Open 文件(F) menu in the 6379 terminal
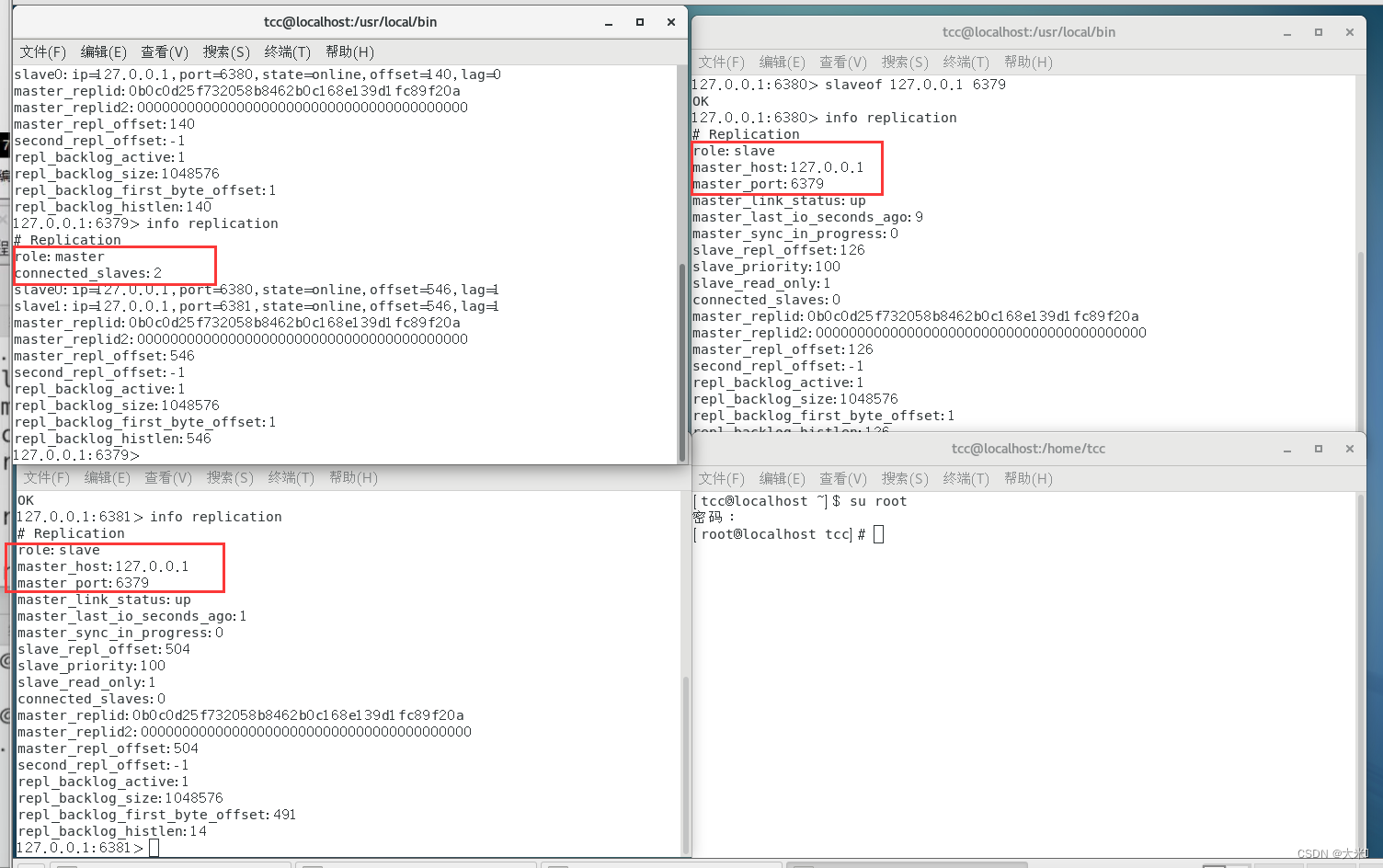The width and height of the screenshot is (1383, 868). pos(43,51)
